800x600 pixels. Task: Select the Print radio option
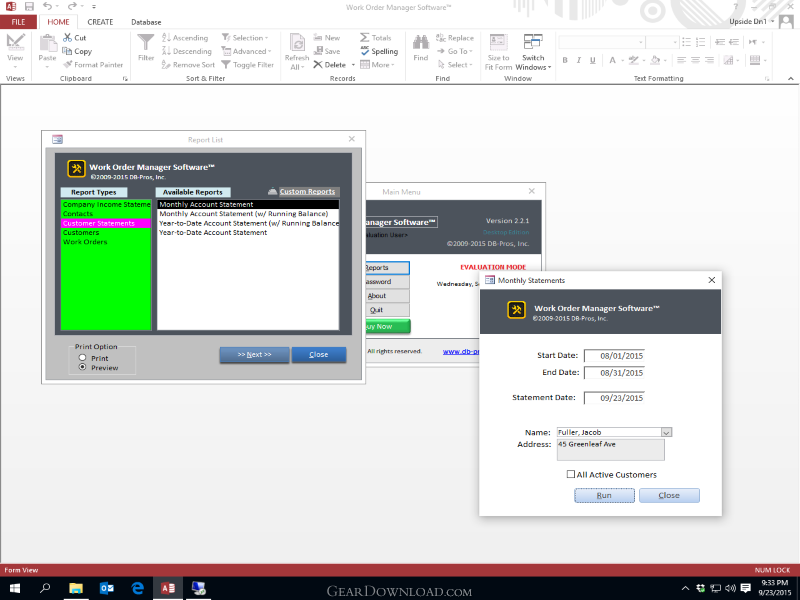click(82, 358)
